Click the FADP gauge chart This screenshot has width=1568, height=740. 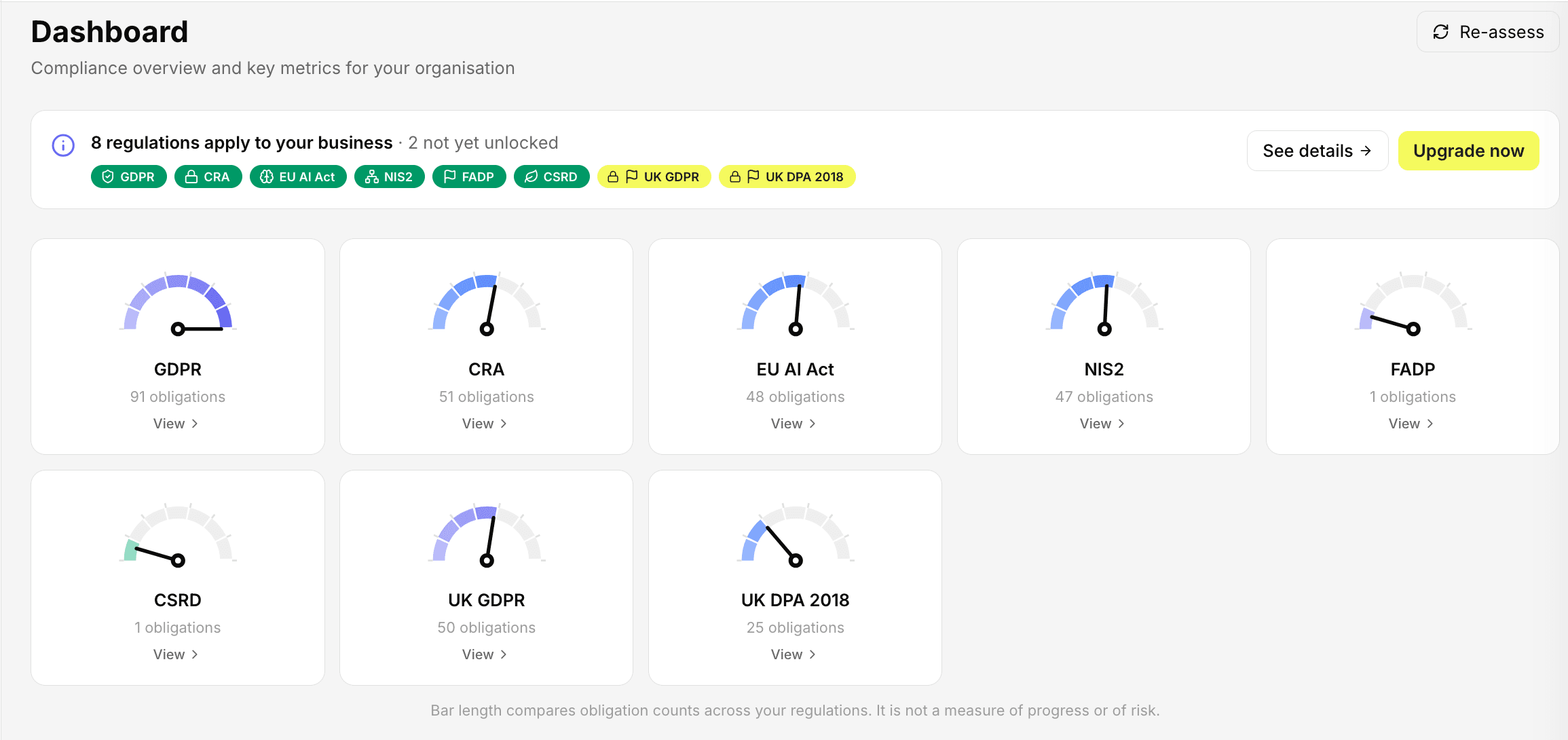(1413, 304)
